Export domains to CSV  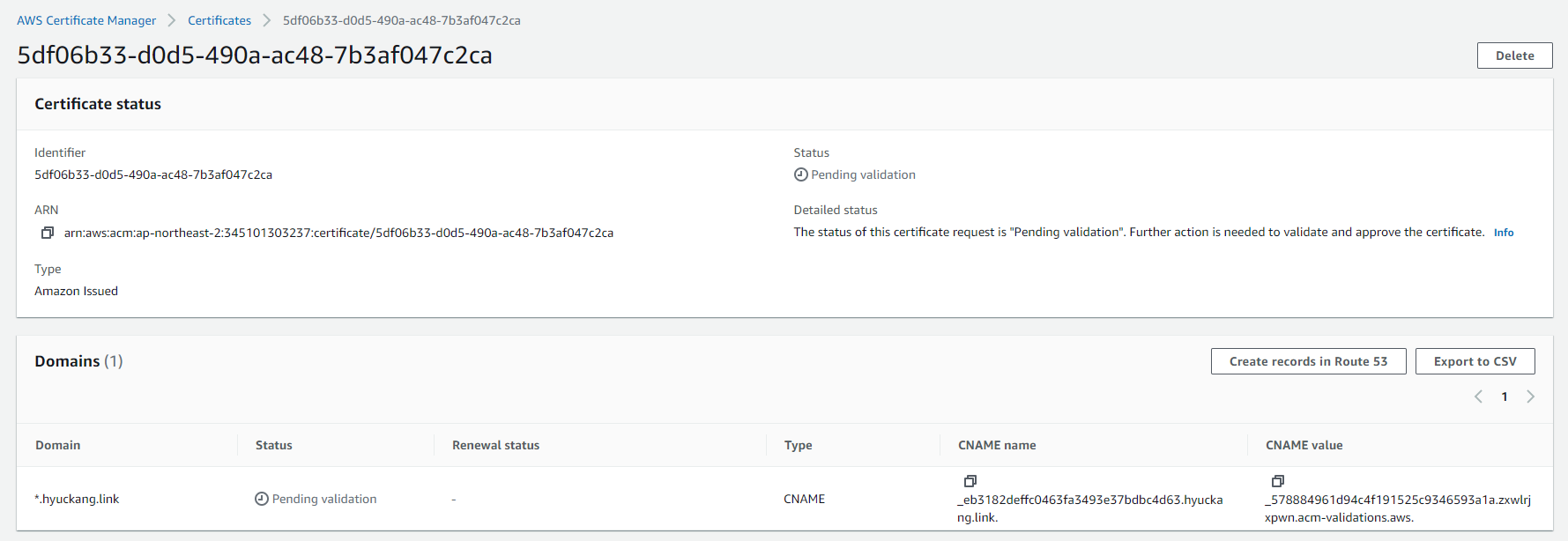click(x=1475, y=361)
